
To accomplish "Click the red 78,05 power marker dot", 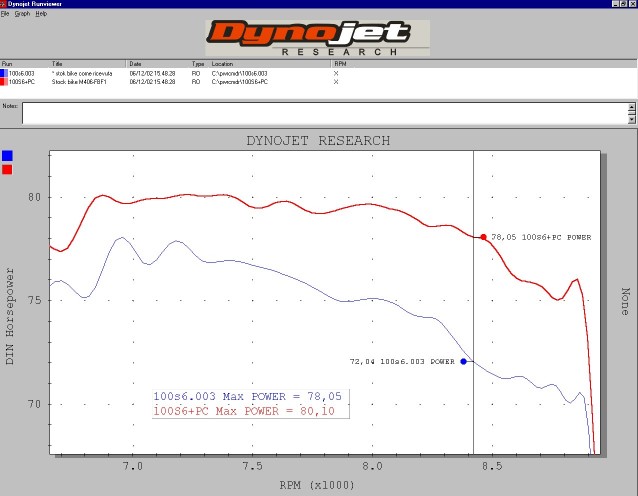I will [483, 237].
